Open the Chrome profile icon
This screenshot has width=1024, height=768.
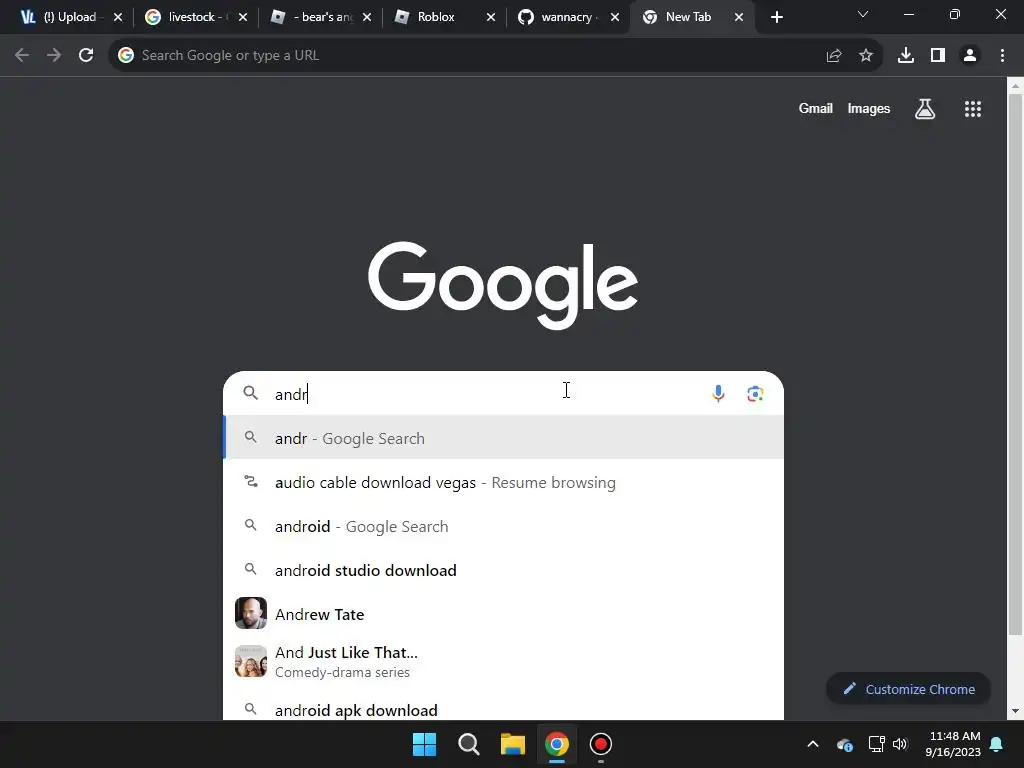(970, 56)
